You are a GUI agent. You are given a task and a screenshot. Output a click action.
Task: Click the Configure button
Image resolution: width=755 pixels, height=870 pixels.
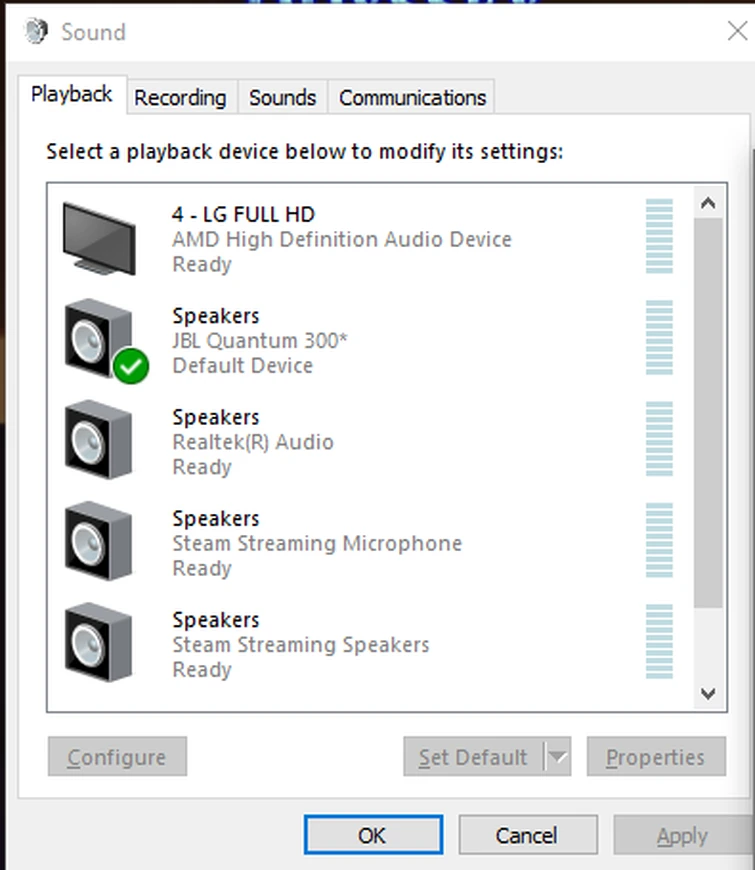pyautogui.click(x=117, y=758)
